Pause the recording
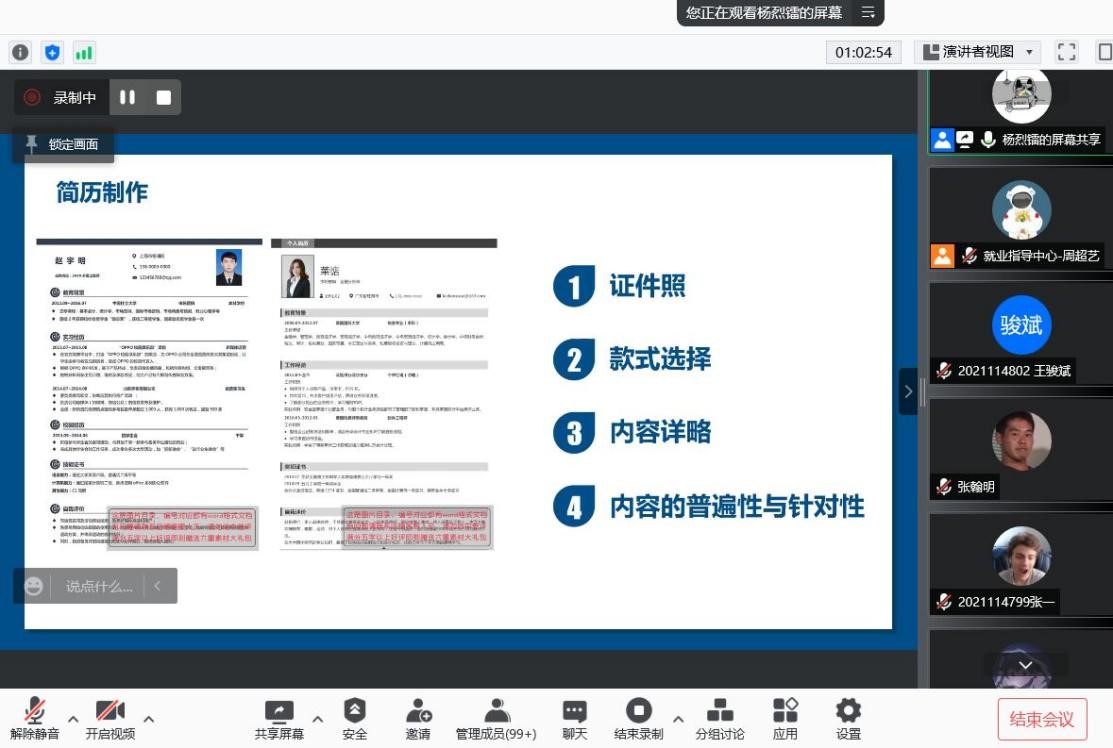The image size is (1113, 748). click(127, 97)
